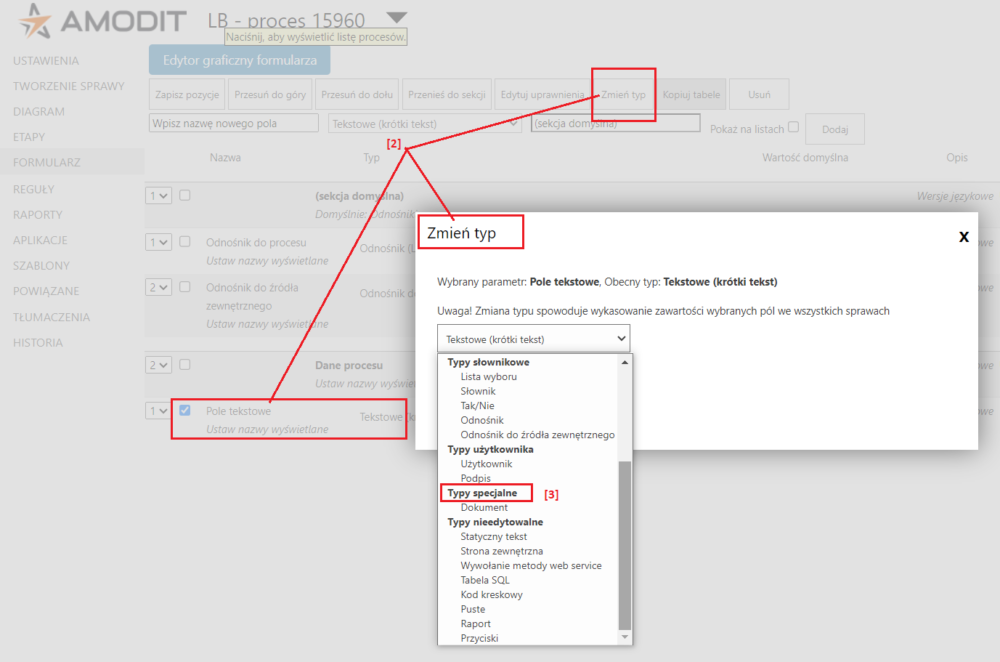Open REGUŁY sidebar section
The width and height of the screenshot is (1000, 662).
pos(34,189)
